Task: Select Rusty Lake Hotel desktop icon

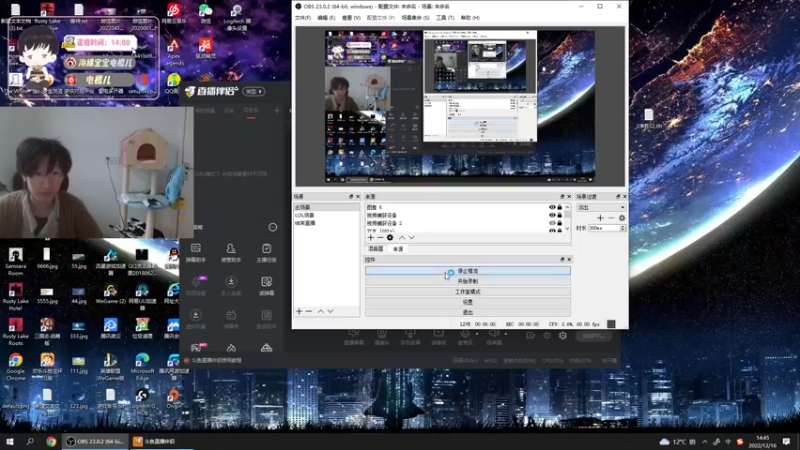Action: pos(16,296)
